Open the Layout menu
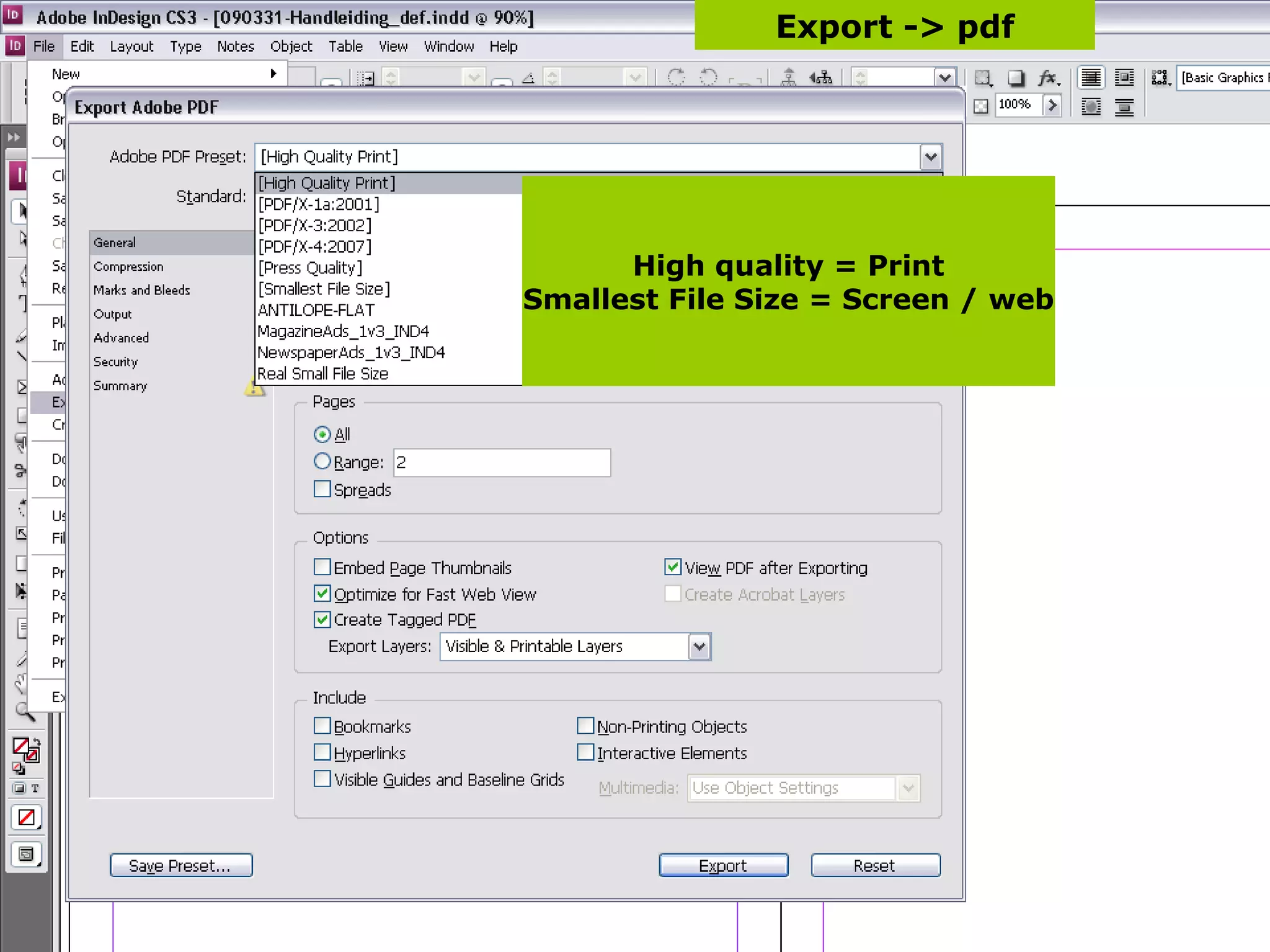1270x952 pixels. (x=131, y=46)
